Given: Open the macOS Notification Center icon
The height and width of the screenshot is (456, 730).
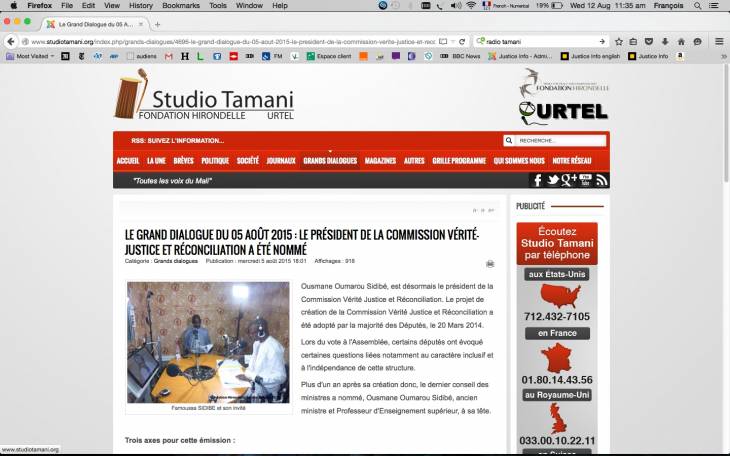Looking at the screenshot, I should coord(714,6).
